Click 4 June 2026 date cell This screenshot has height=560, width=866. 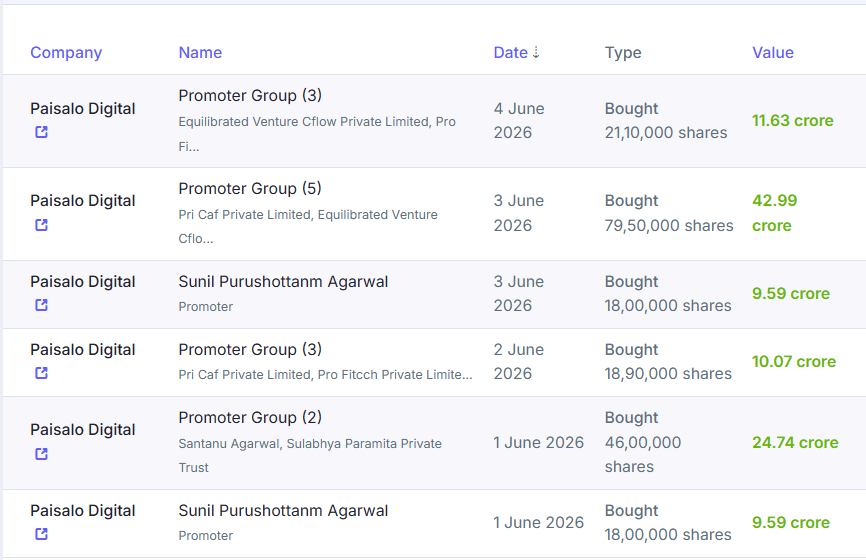click(x=519, y=120)
